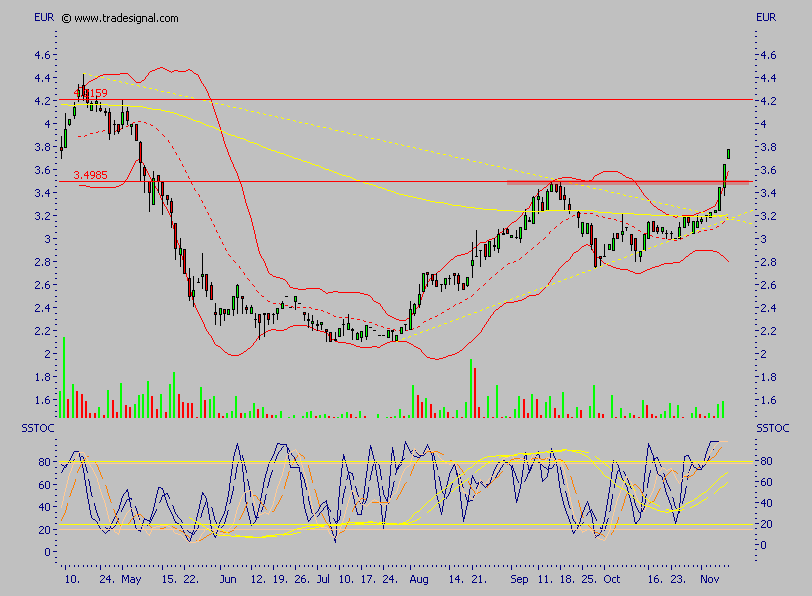
Task: Click the Oct label on the date axis
Action: tap(612, 579)
